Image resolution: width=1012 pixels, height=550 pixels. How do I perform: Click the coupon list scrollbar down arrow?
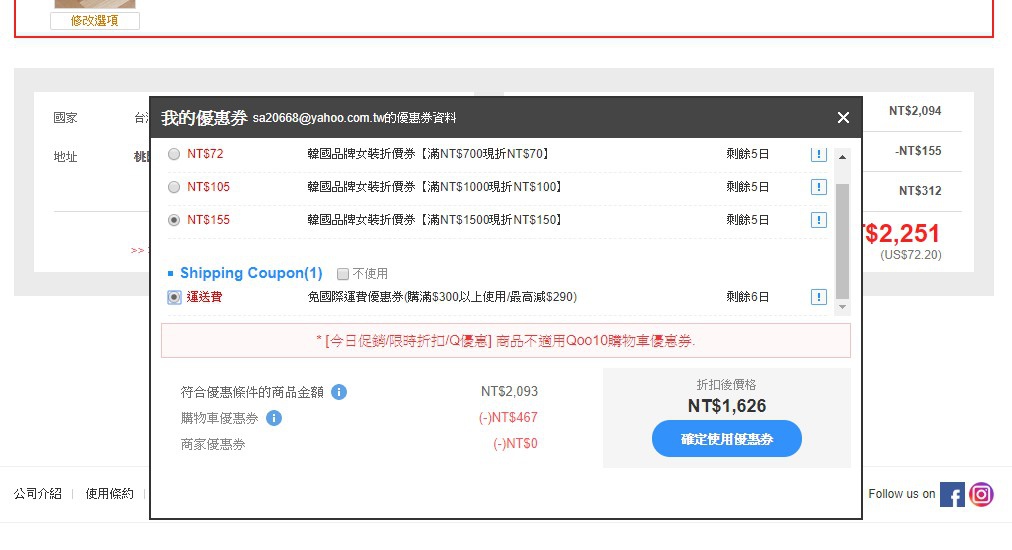842,307
